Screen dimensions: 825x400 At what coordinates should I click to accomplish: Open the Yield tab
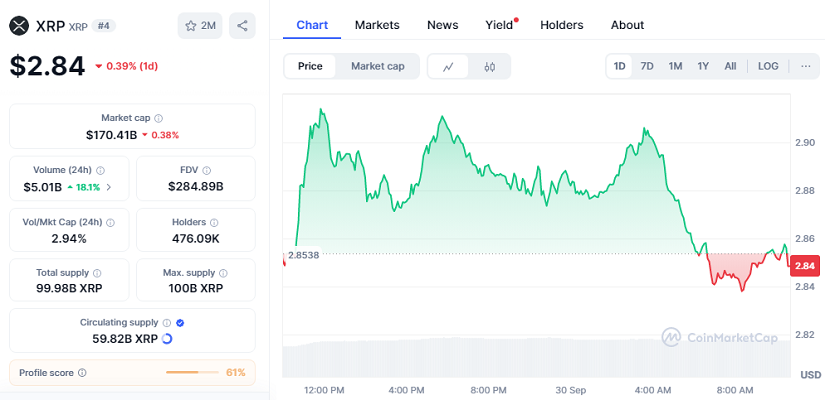click(499, 25)
